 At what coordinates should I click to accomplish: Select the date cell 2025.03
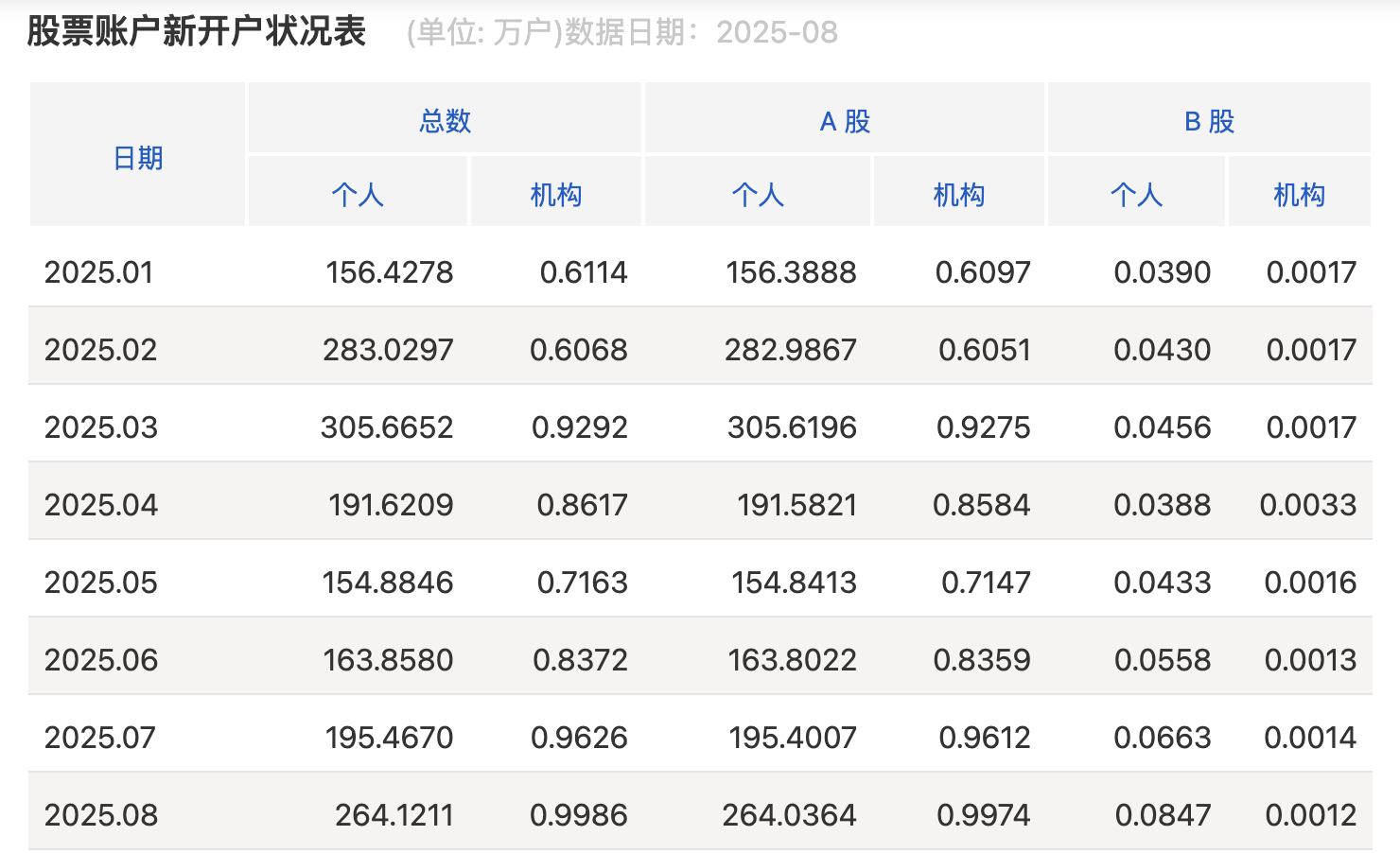click(100, 427)
